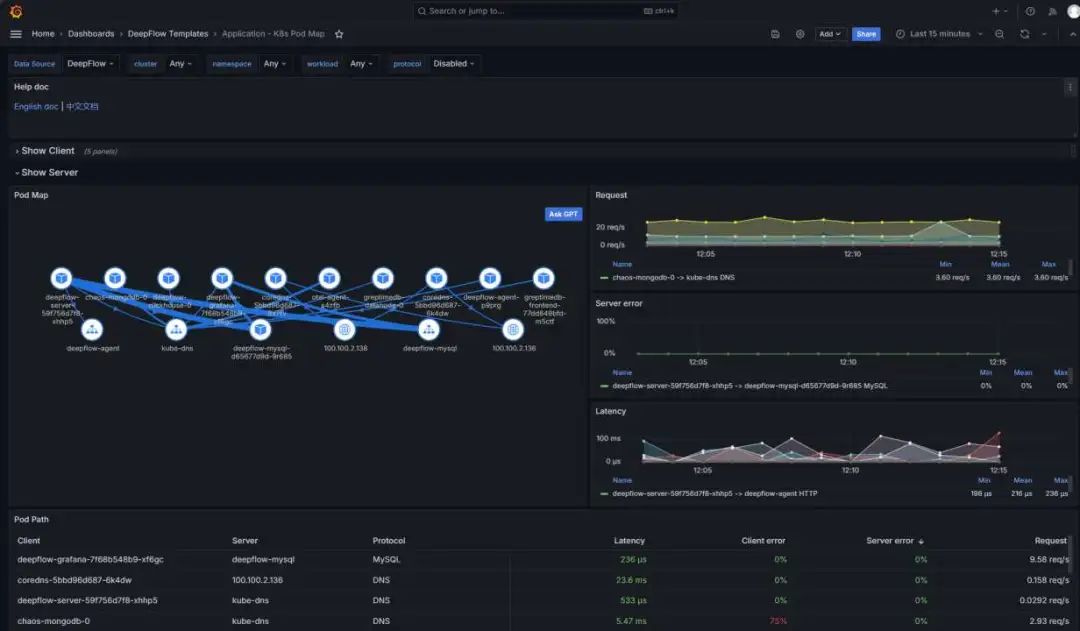The width and height of the screenshot is (1080, 631).
Task: Click the Grafana logo icon
Action: coord(15,12)
